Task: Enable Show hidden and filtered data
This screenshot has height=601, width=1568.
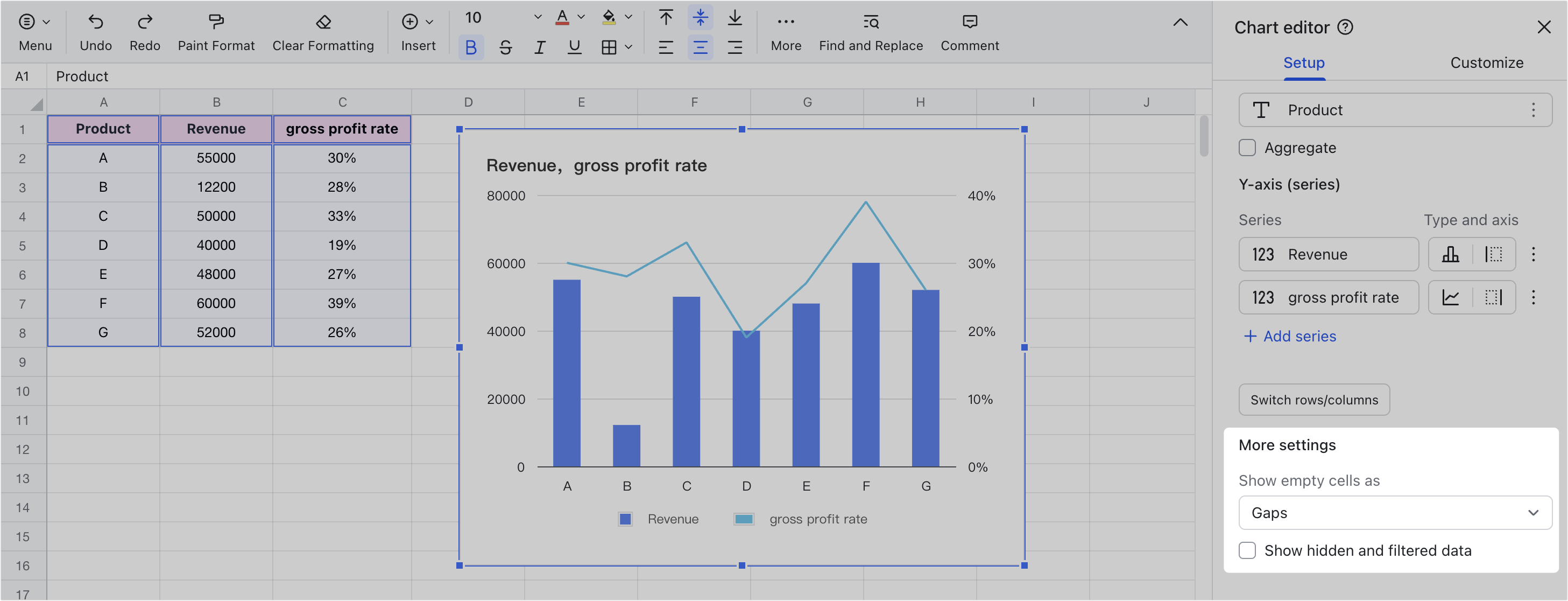Action: pyautogui.click(x=1247, y=551)
